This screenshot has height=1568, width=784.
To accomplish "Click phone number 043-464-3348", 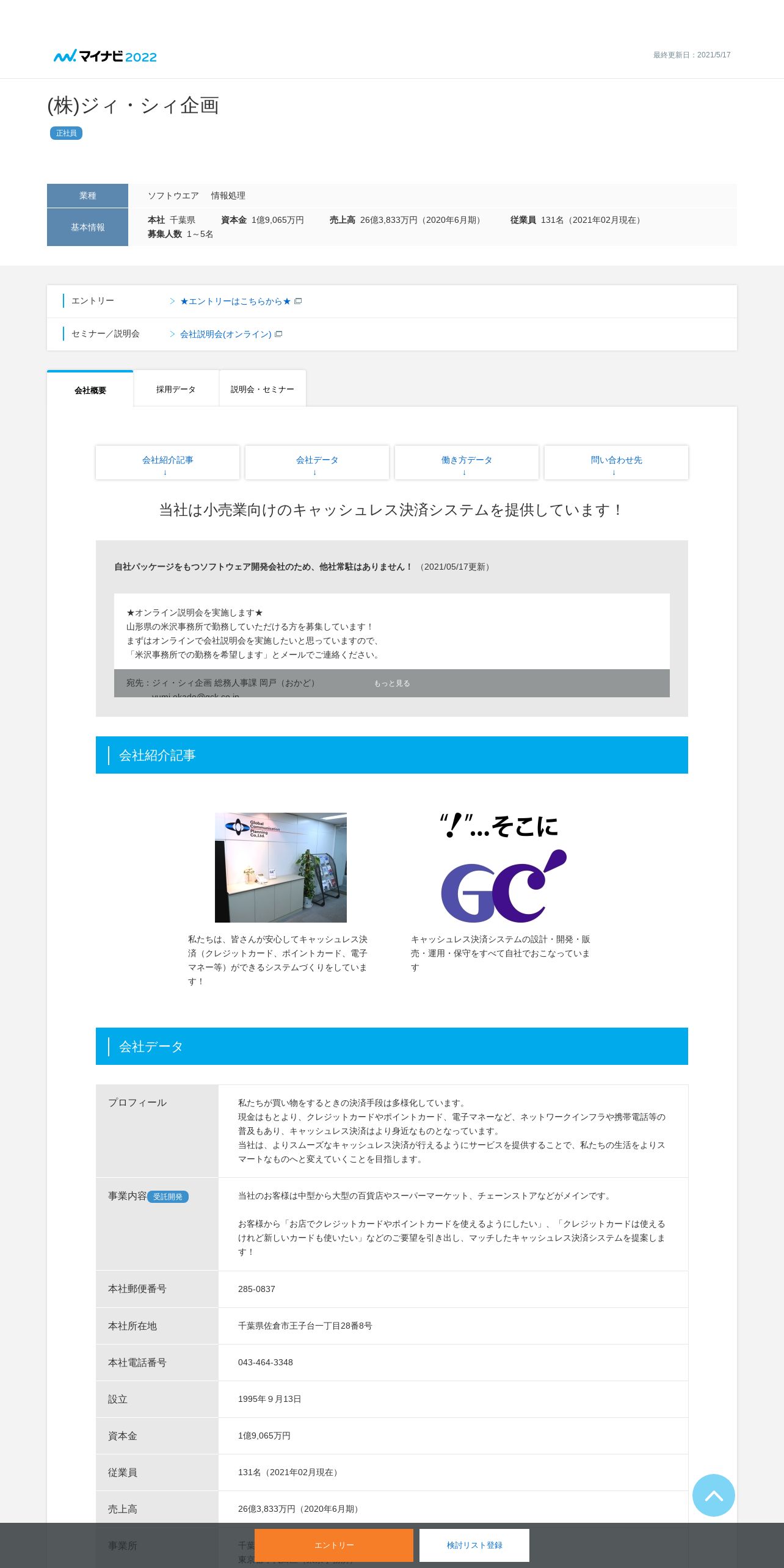I will (266, 1362).
